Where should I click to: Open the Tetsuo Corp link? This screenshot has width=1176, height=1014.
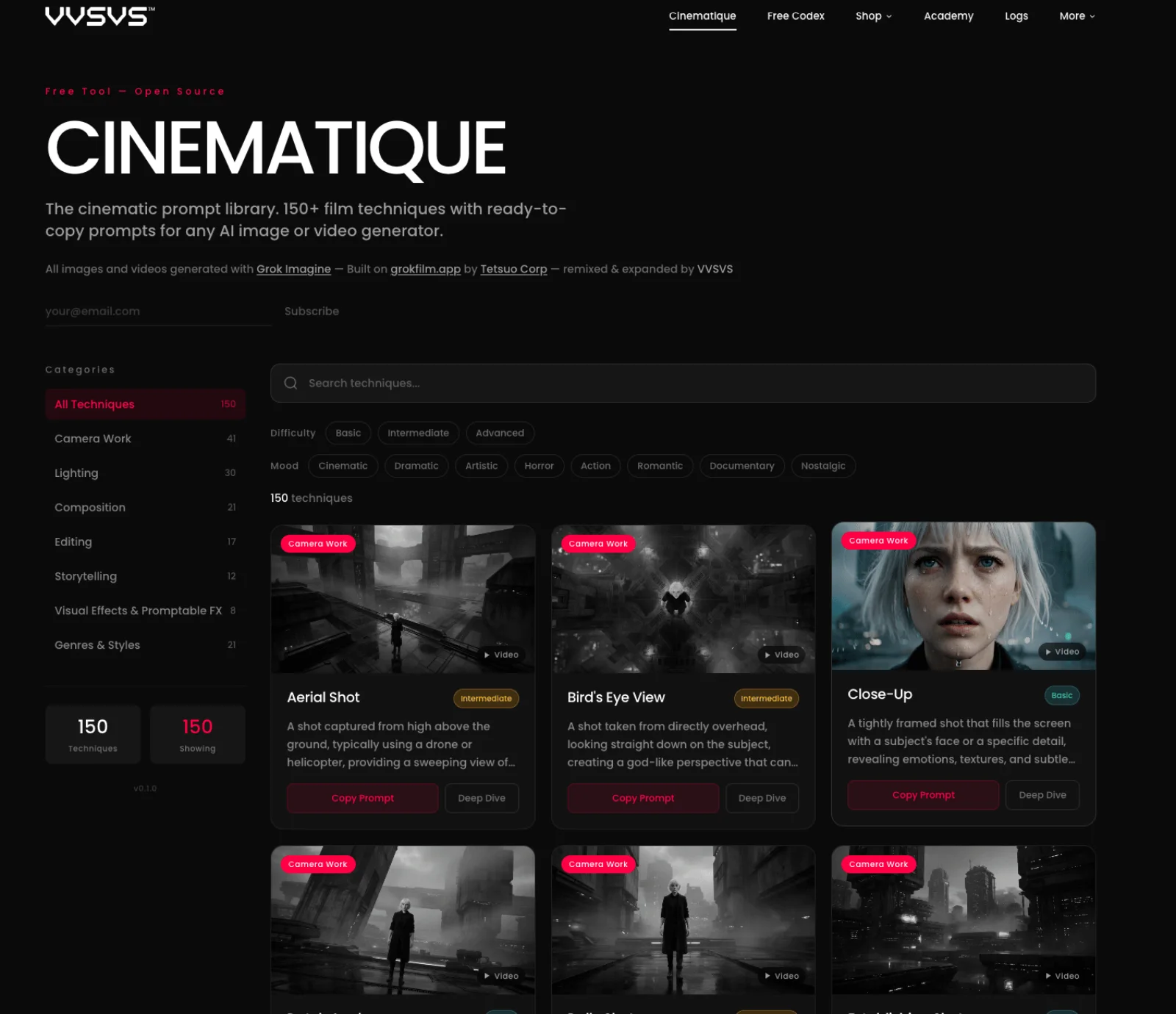[514, 269]
